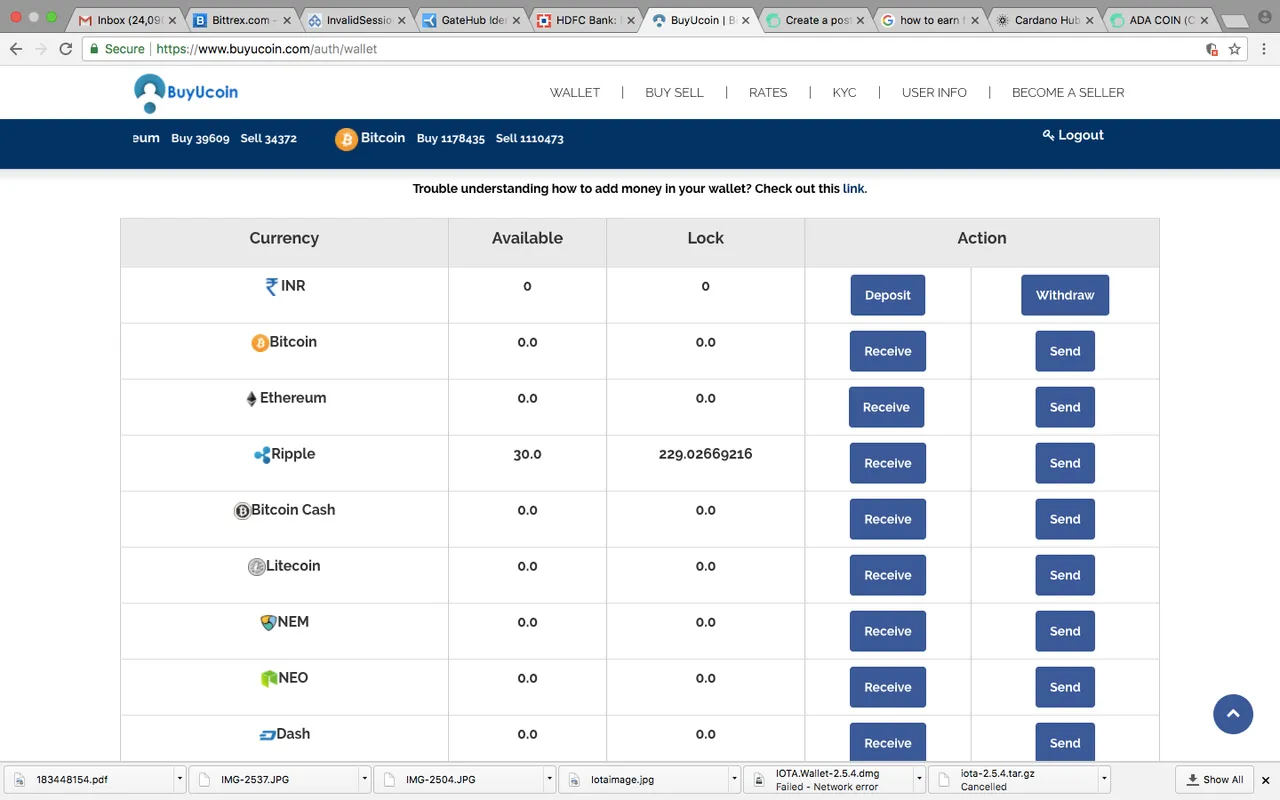Open dropdown for iotaimage.jpg download
This screenshot has height=800, width=1280.
734,779
